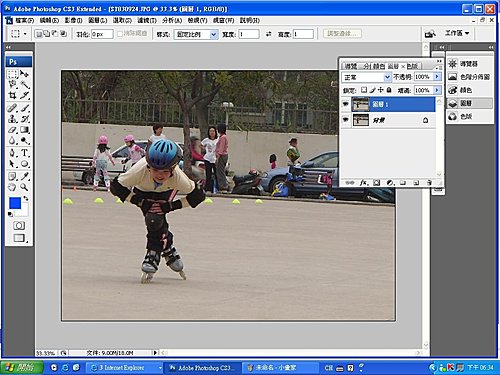The height and width of the screenshot is (375, 500).
Task: Hide the 背景 layer eye
Action: click(x=346, y=120)
